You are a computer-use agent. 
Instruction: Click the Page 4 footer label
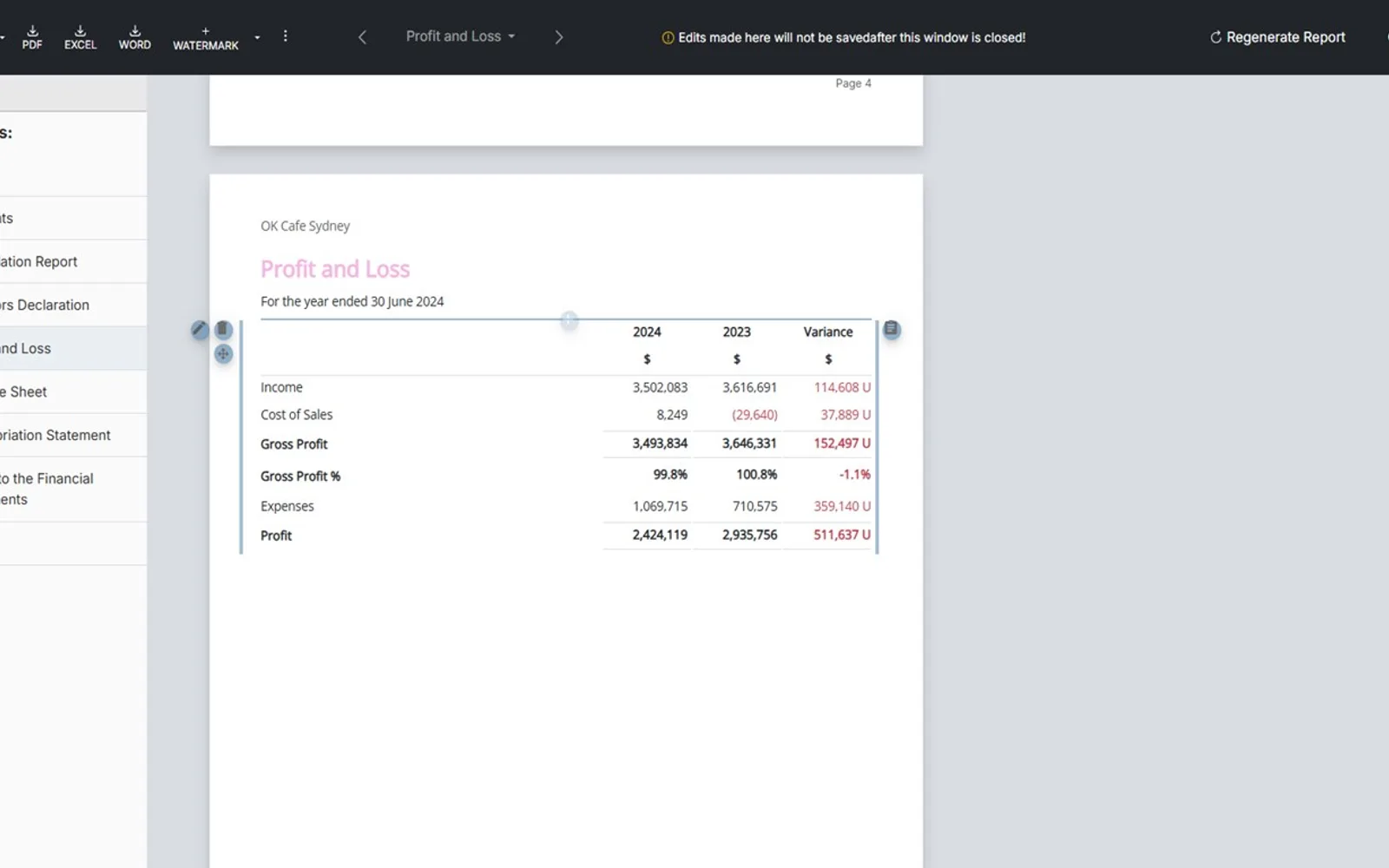tap(853, 83)
